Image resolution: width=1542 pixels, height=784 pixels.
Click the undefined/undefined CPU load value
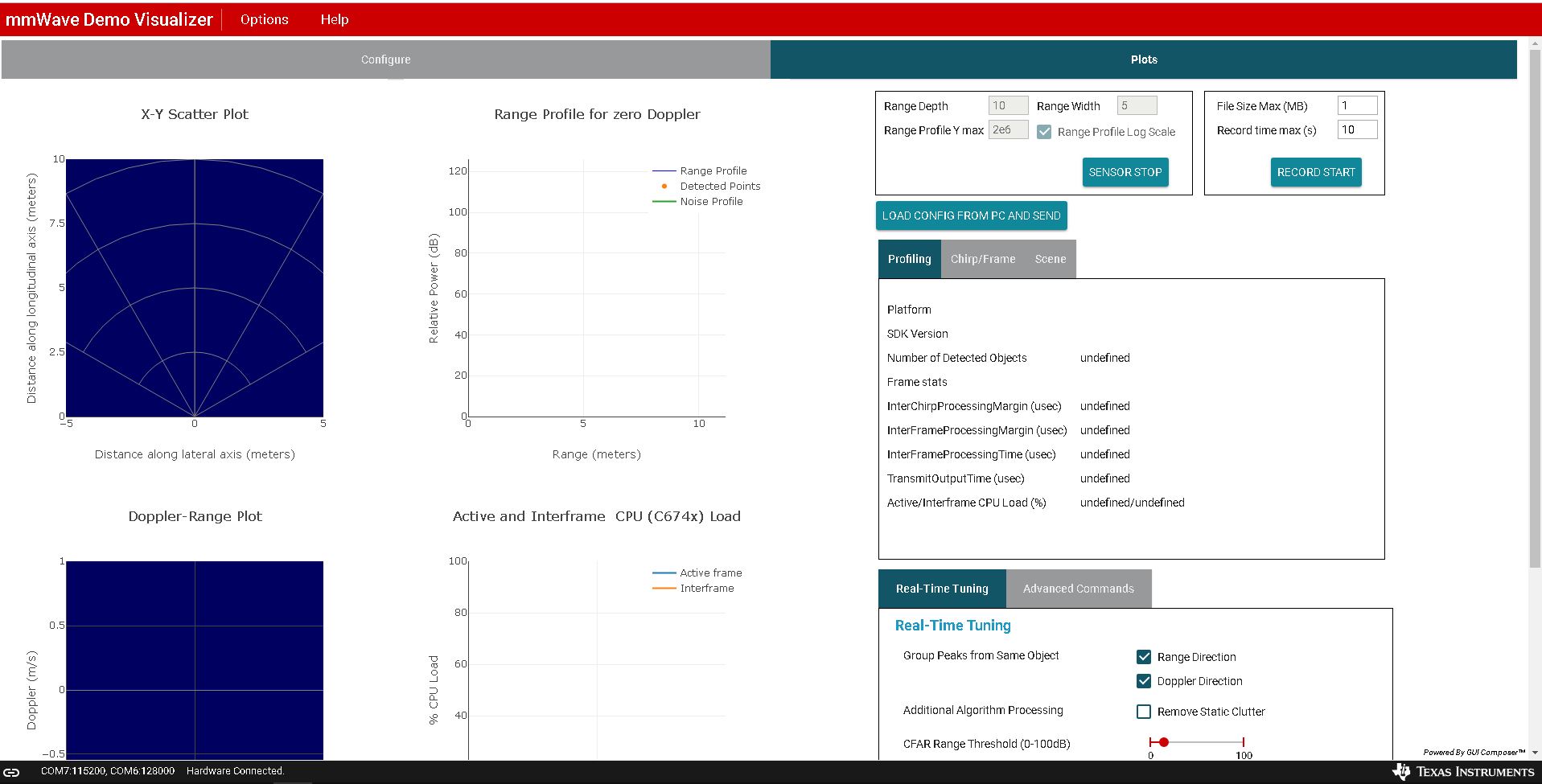pos(1133,503)
